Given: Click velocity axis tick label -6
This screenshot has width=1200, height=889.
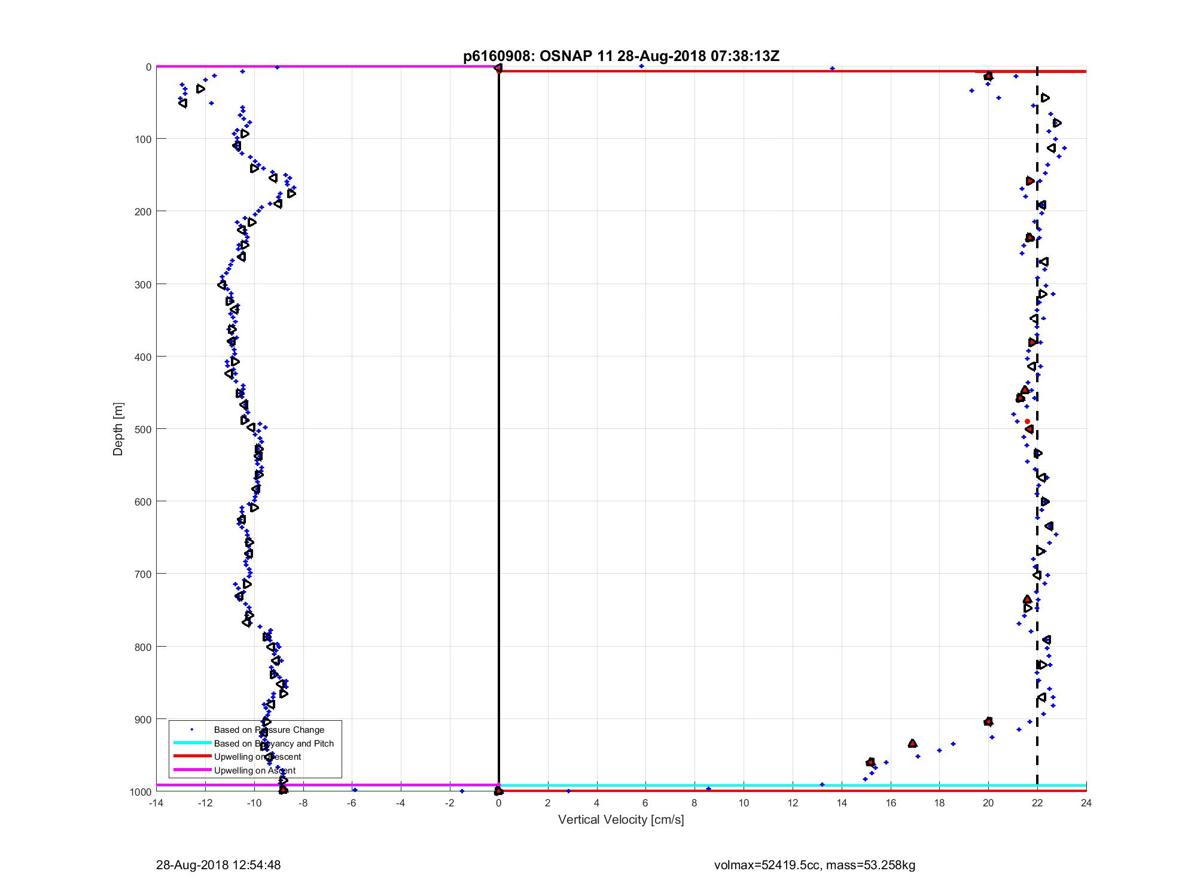Looking at the screenshot, I should (x=351, y=802).
